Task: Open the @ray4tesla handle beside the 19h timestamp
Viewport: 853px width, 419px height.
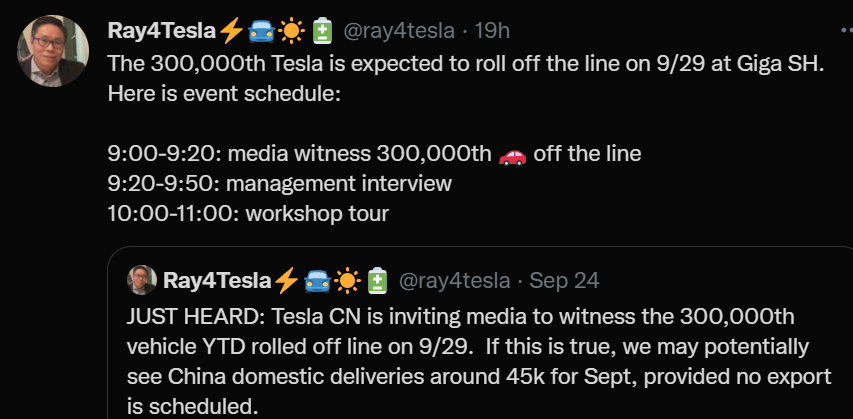Action: pos(401,31)
